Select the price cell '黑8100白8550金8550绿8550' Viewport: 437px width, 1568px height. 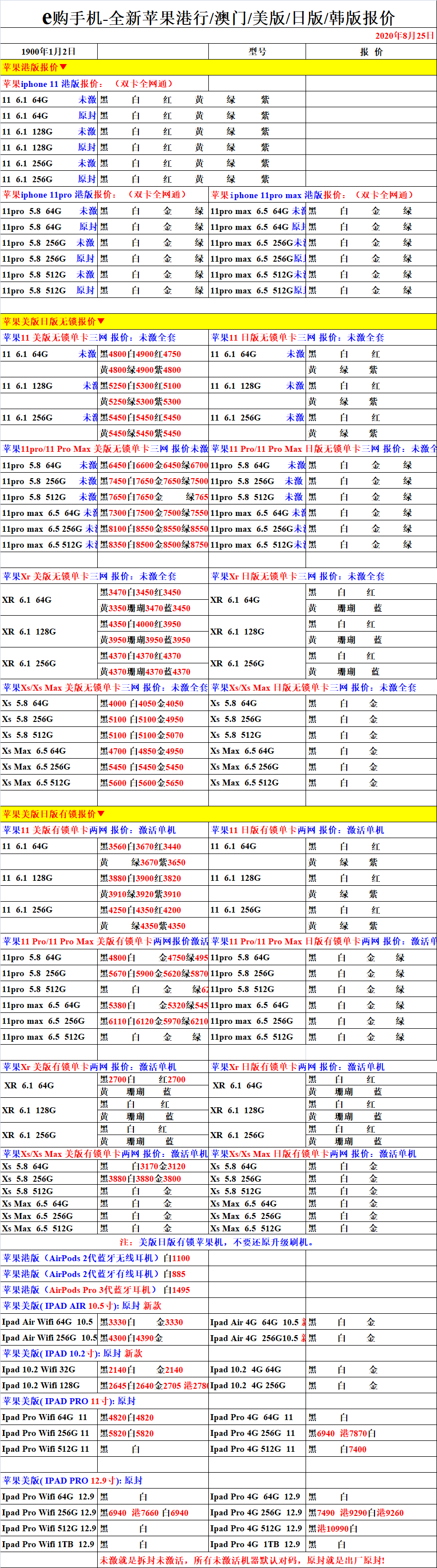(x=153, y=528)
